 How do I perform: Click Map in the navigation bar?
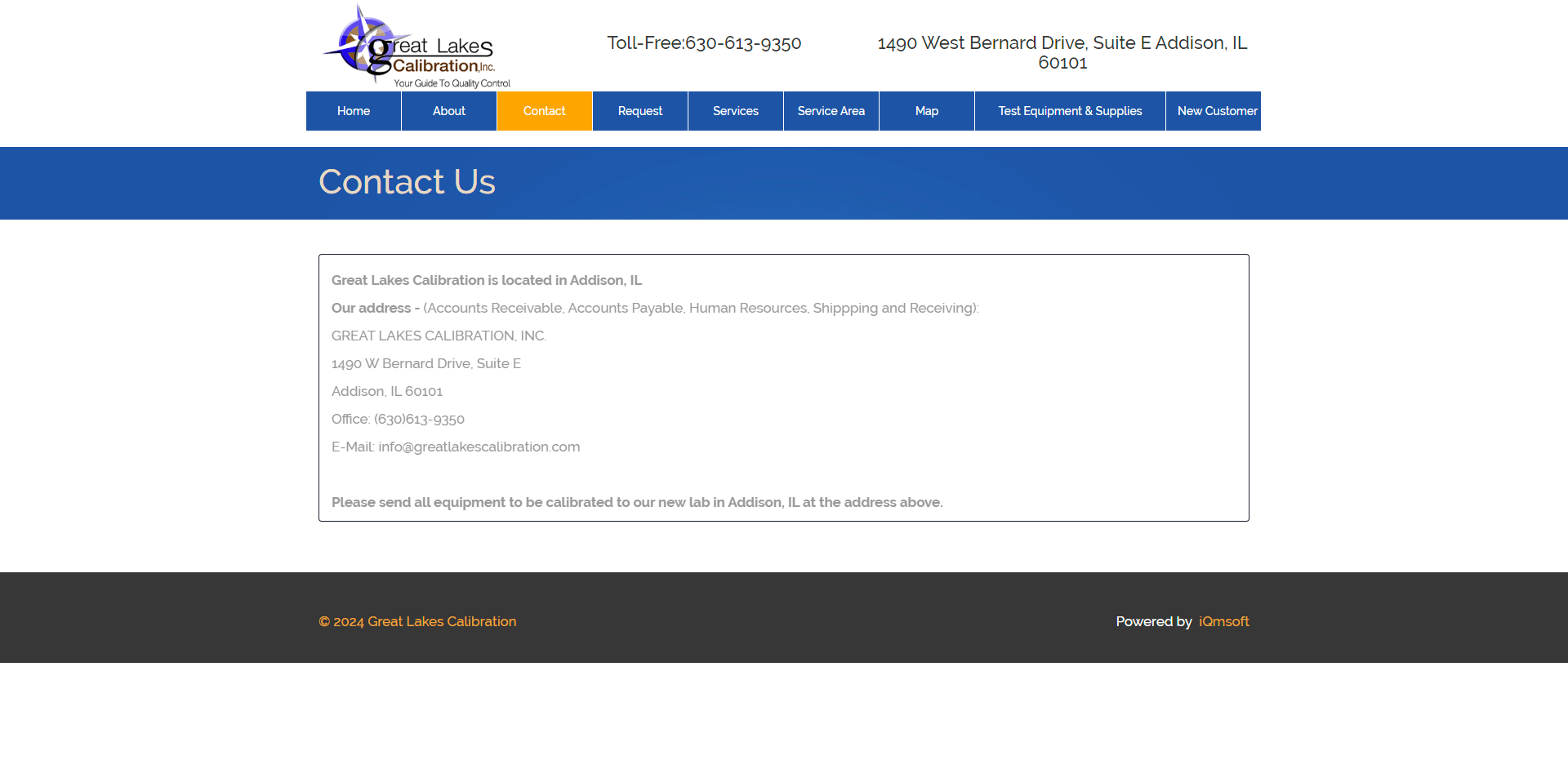tap(927, 111)
